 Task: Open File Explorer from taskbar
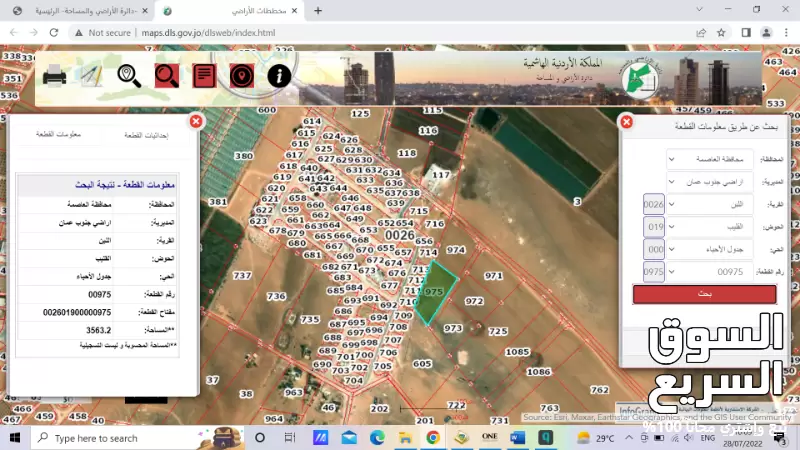(x=405, y=438)
